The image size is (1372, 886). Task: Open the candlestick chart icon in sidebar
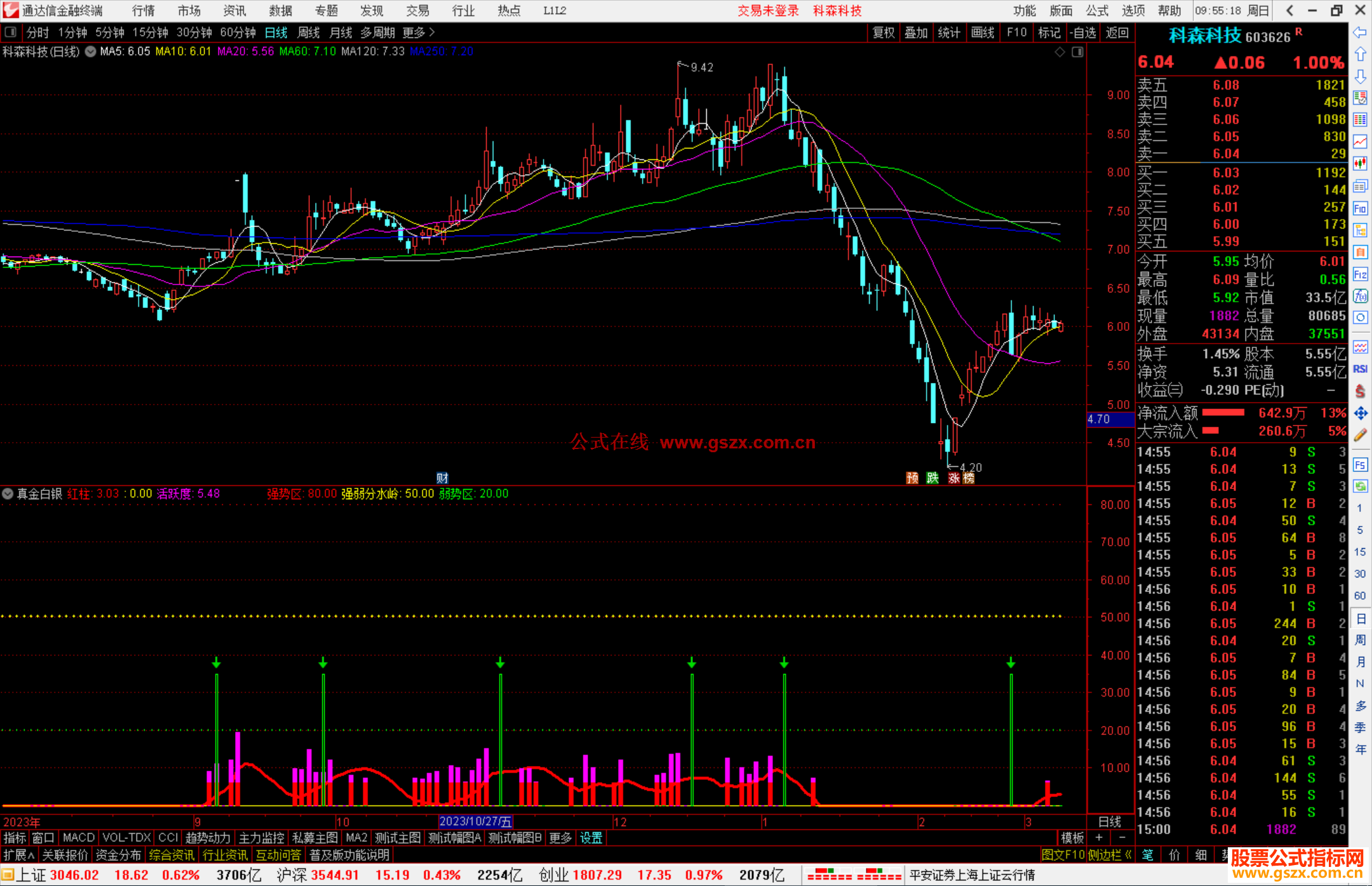[1360, 164]
